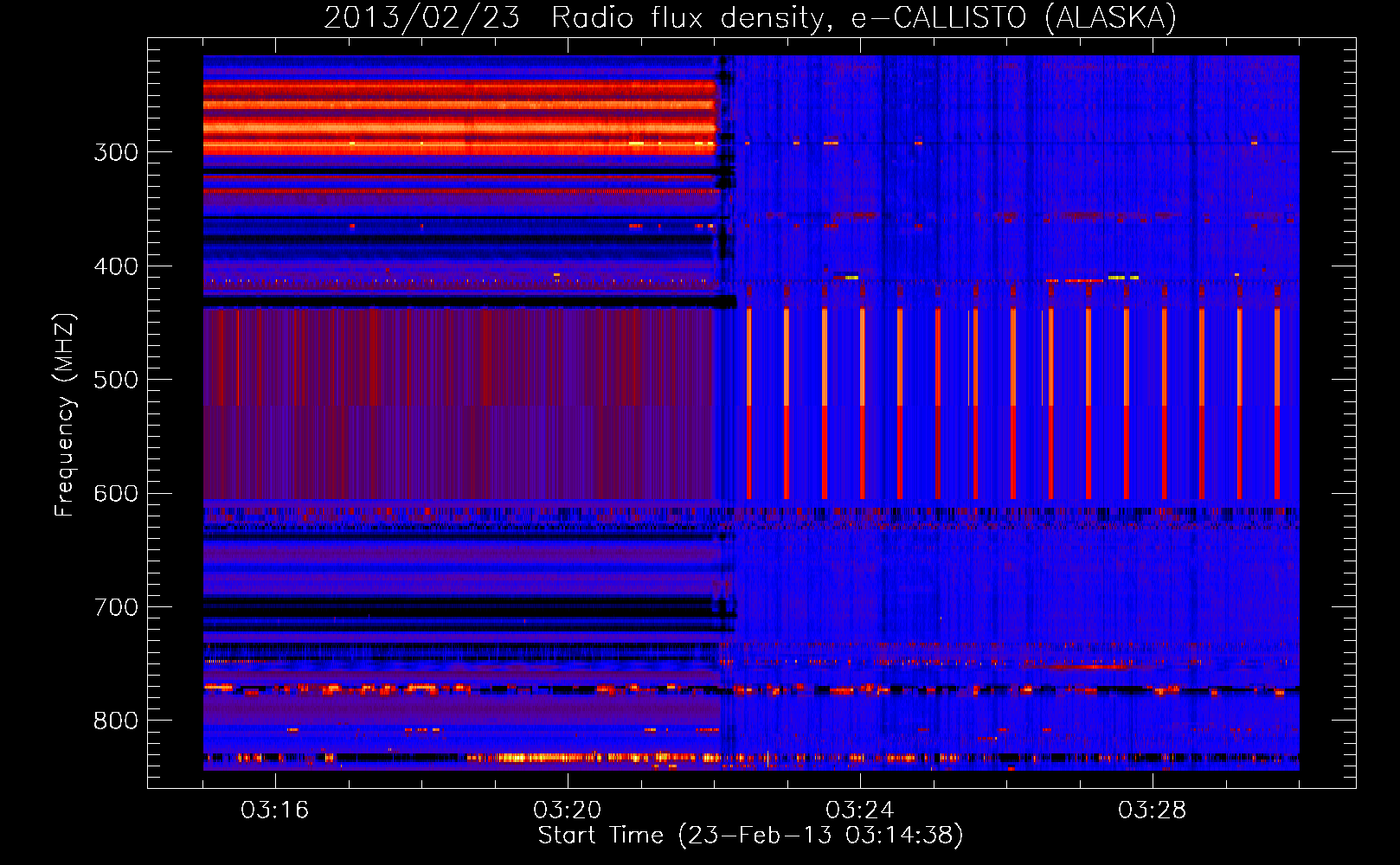
Task: Select the 300 frequency tick label
Action: pos(116,152)
